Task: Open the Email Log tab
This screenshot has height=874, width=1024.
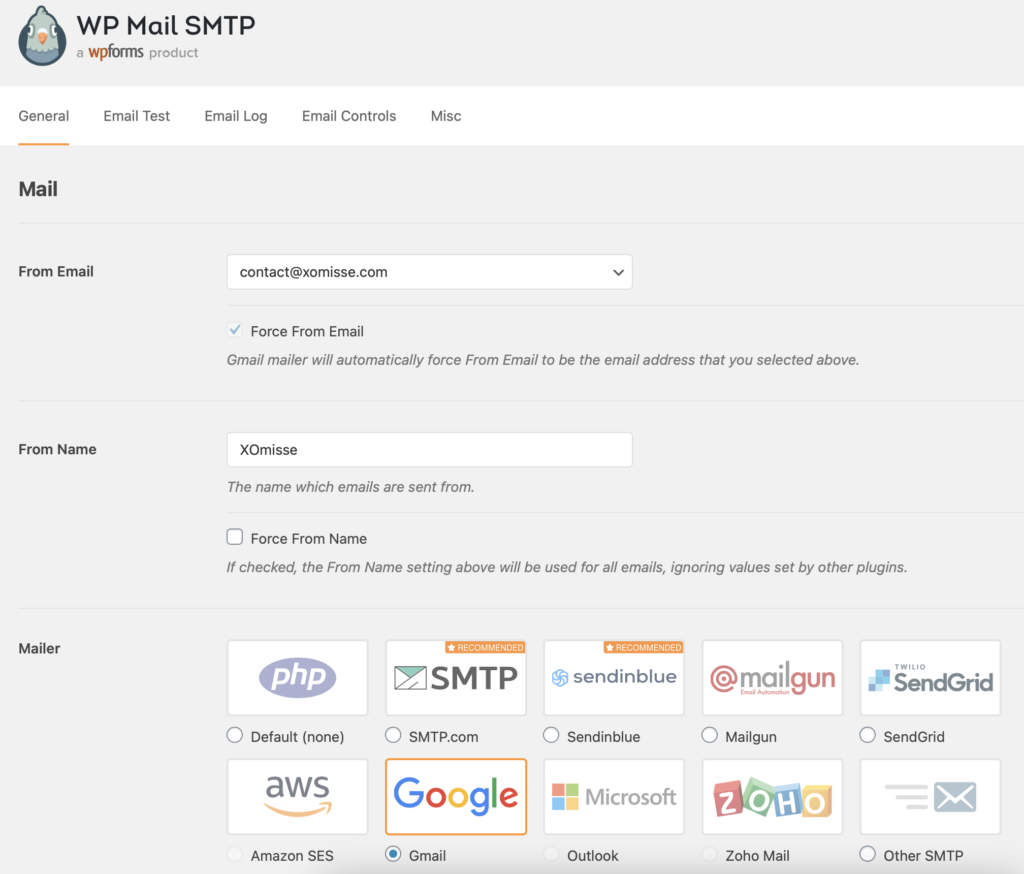Action: click(236, 116)
